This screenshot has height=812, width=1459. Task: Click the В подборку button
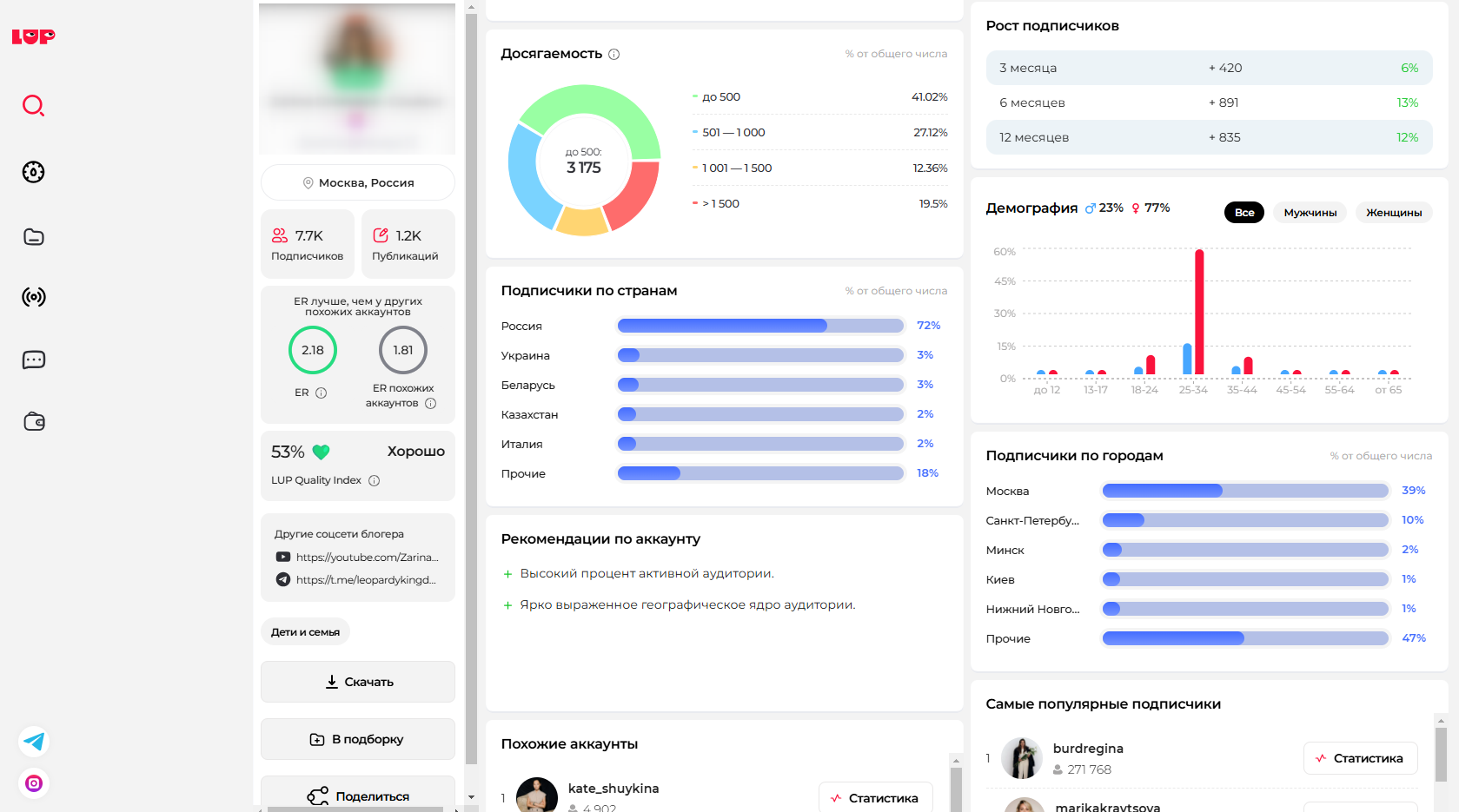tap(358, 739)
